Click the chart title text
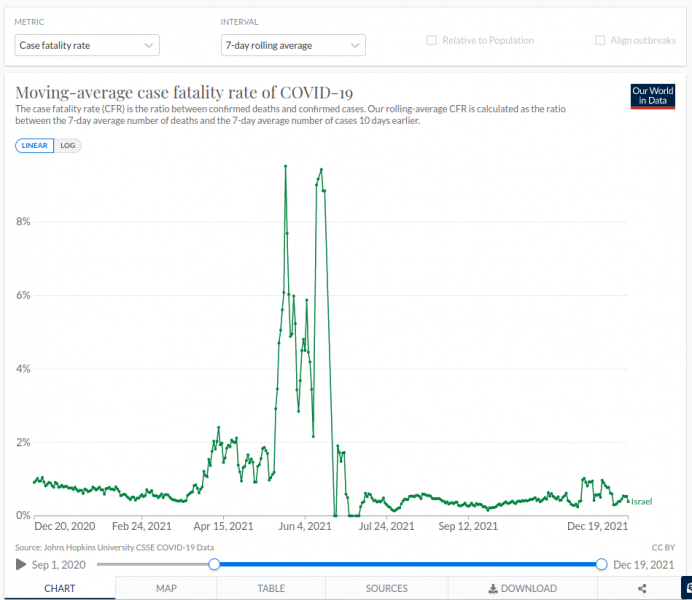Viewport: 692px width, 600px height. pos(184,91)
